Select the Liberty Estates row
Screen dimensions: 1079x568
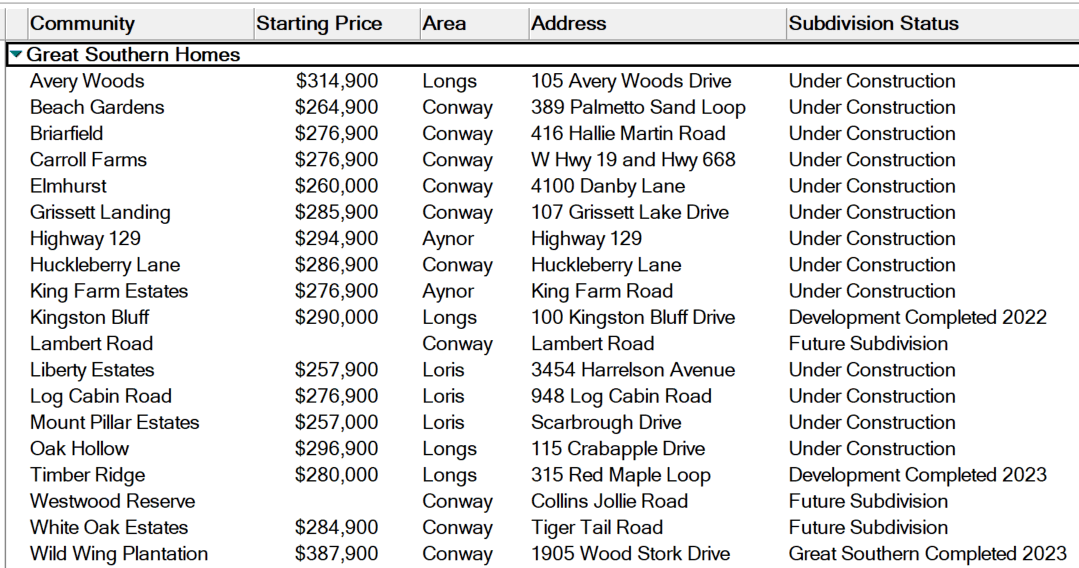click(x=92, y=370)
